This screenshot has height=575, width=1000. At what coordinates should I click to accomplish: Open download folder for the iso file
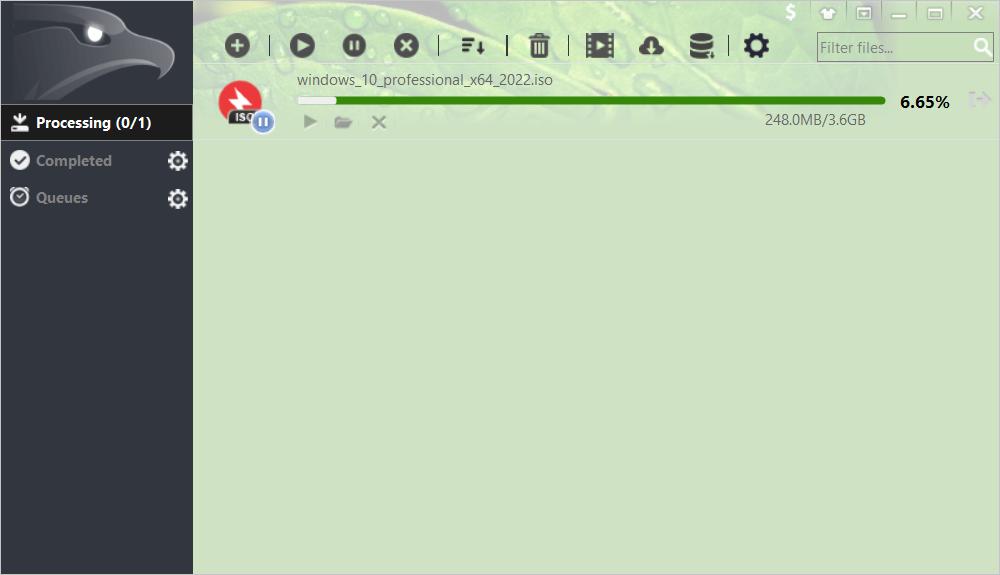pyautogui.click(x=343, y=122)
